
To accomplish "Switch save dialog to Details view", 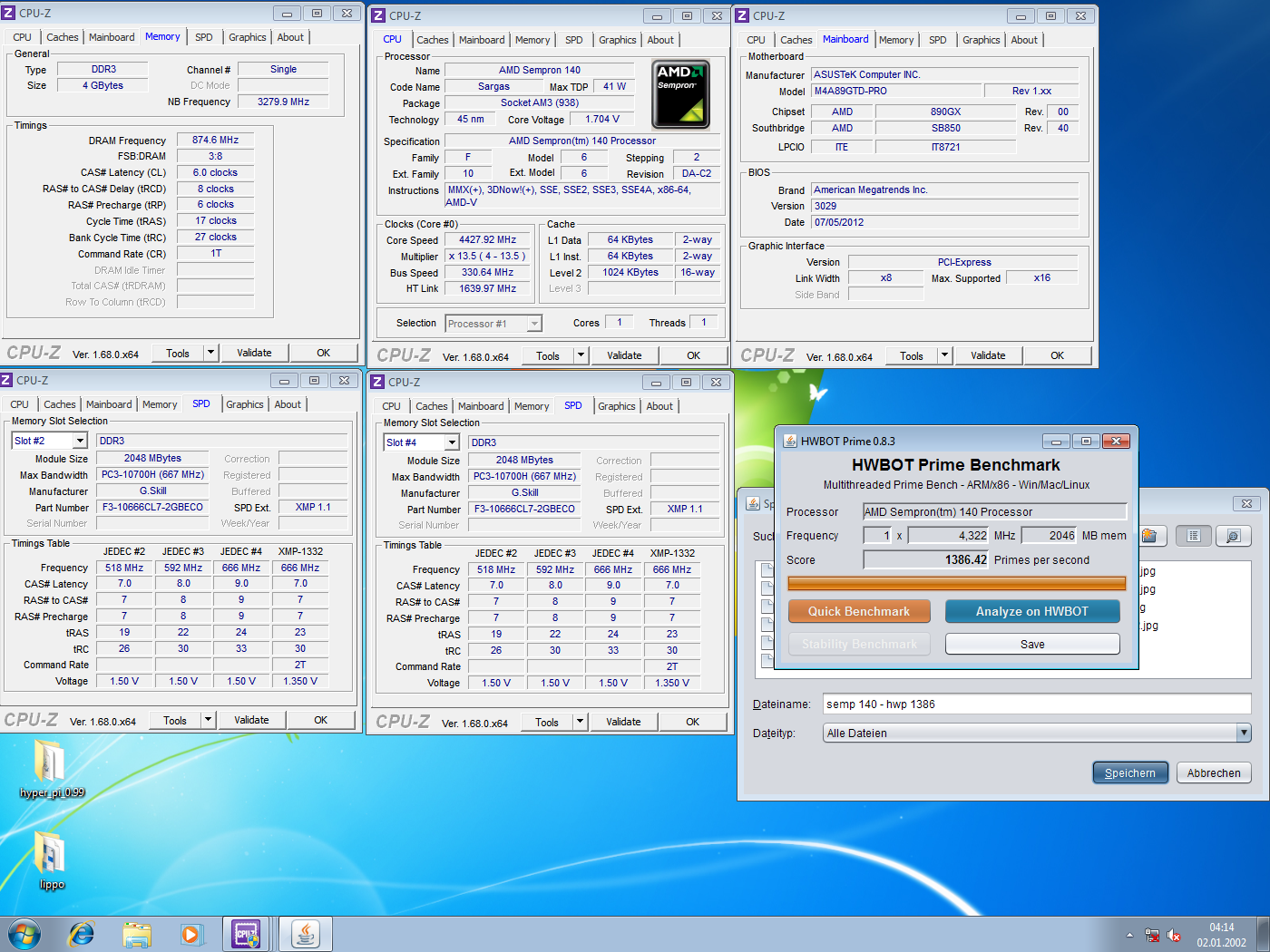I will (1233, 536).
